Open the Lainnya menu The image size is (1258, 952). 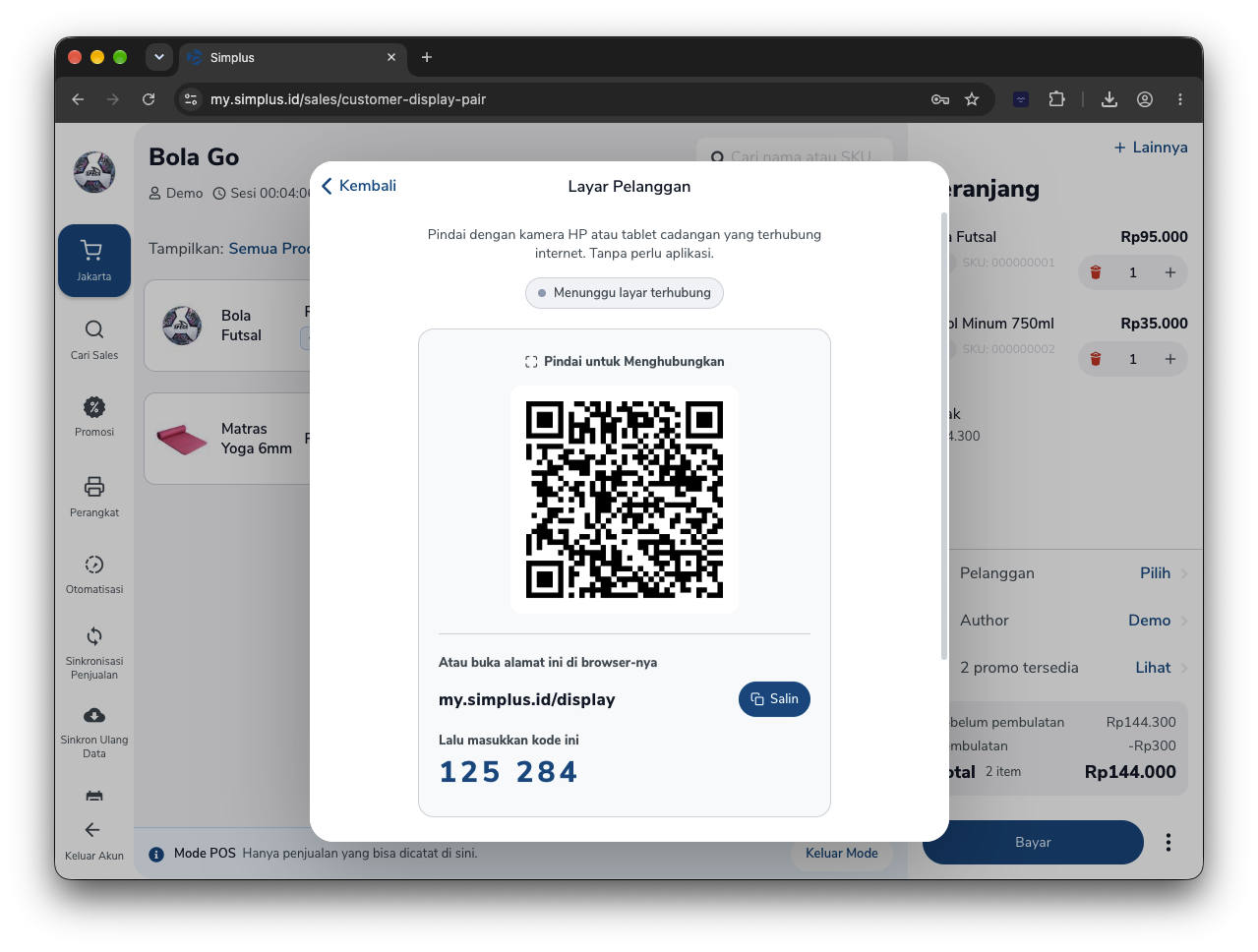pyautogui.click(x=1151, y=148)
